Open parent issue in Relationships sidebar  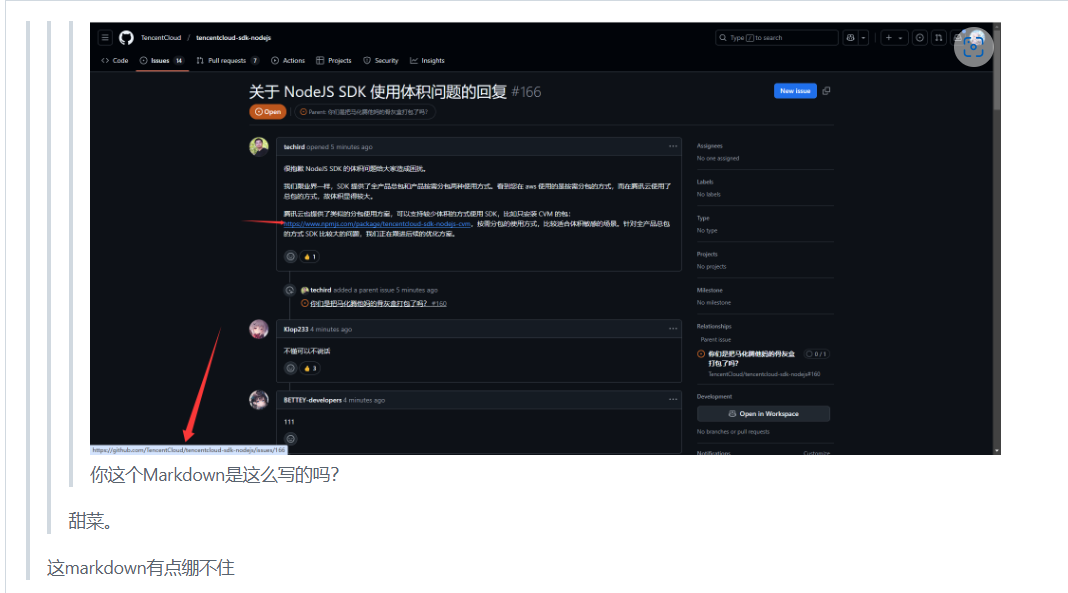[751, 358]
